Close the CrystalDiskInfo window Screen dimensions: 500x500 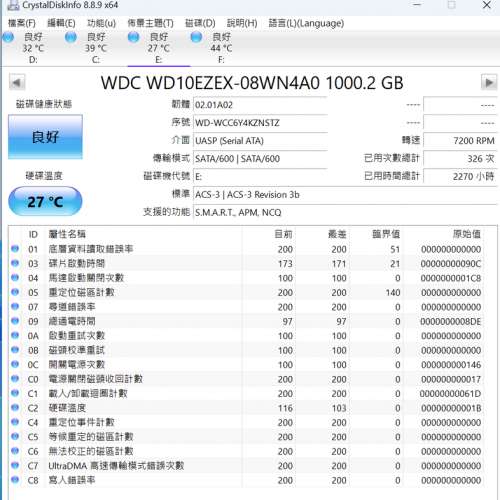(487, 5)
